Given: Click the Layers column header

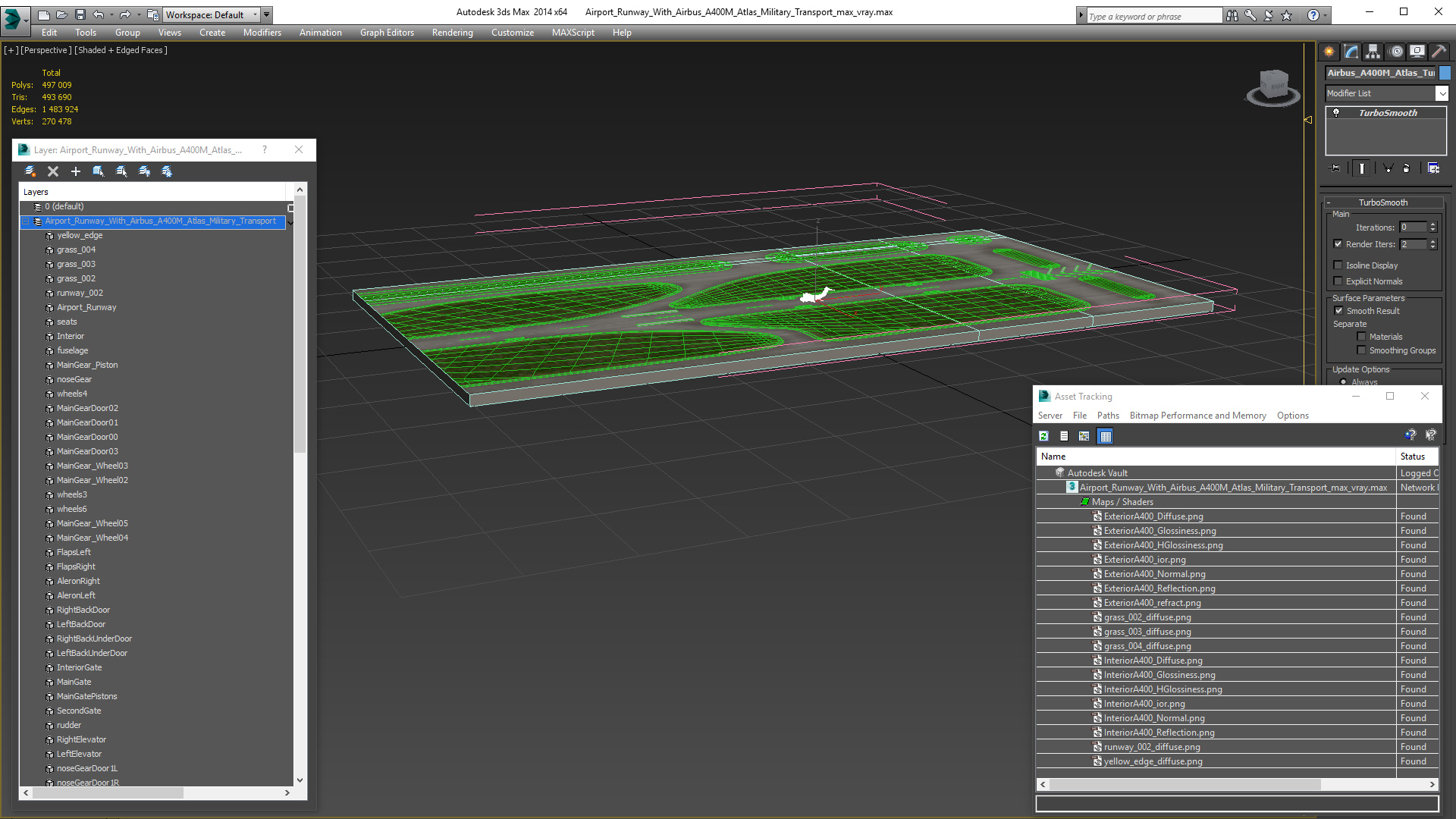Looking at the screenshot, I should tap(152, 192).
